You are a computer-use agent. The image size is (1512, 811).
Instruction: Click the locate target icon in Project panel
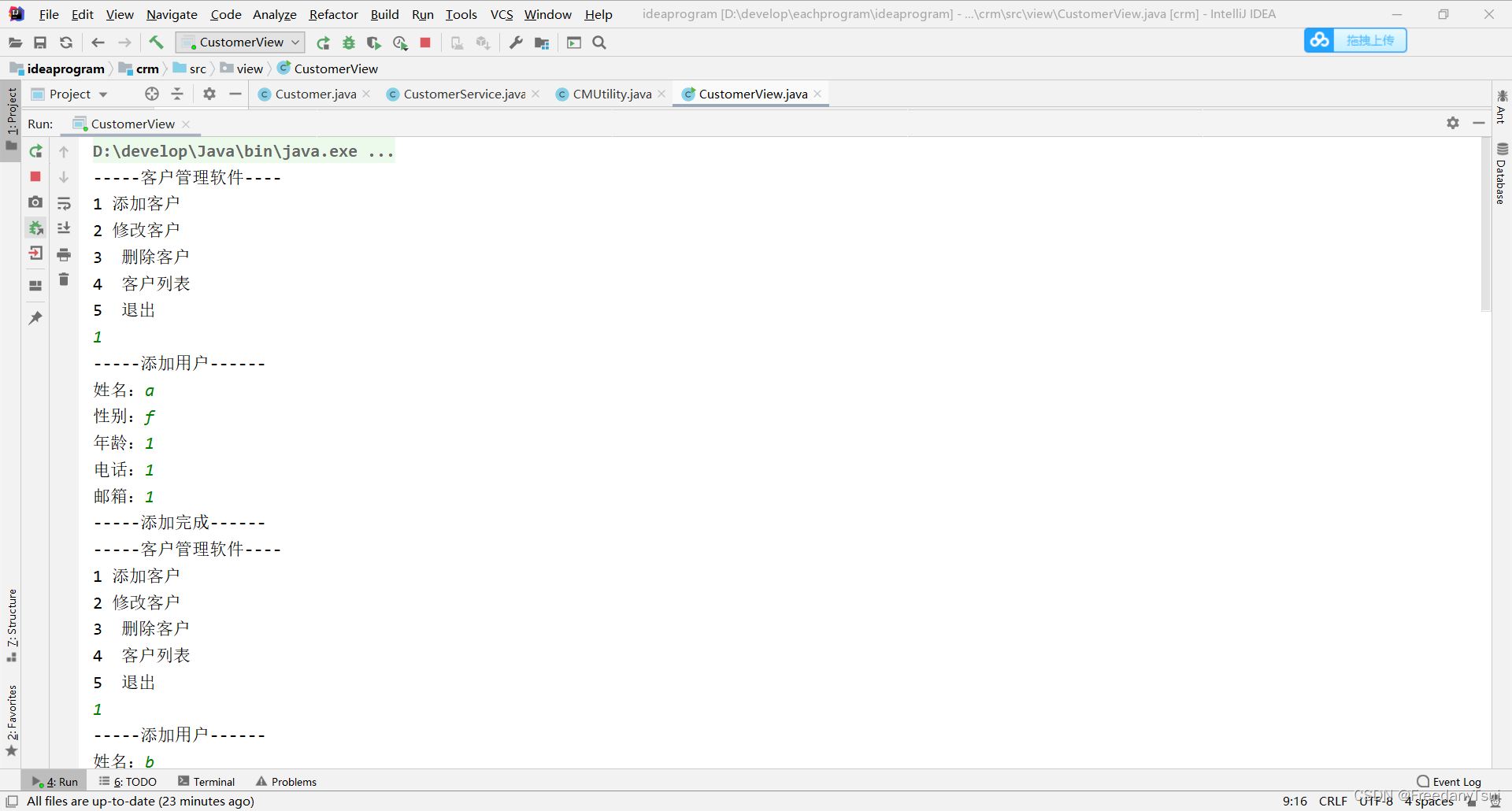(x=152, y=94)
